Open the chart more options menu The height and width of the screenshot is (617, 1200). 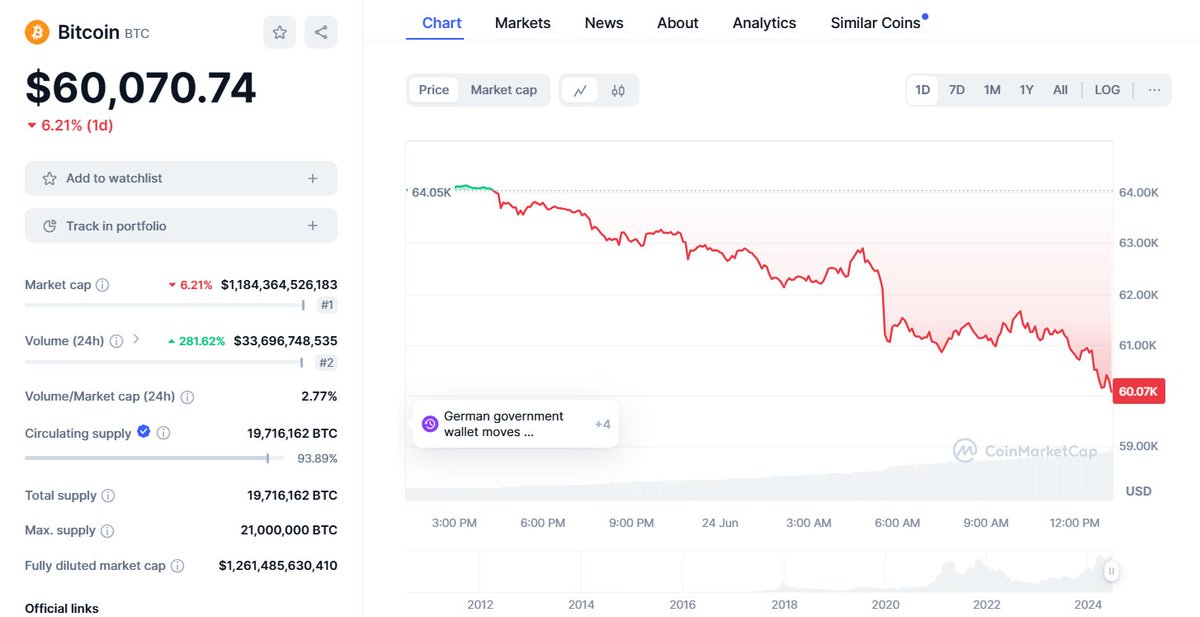coord(1155,90)
